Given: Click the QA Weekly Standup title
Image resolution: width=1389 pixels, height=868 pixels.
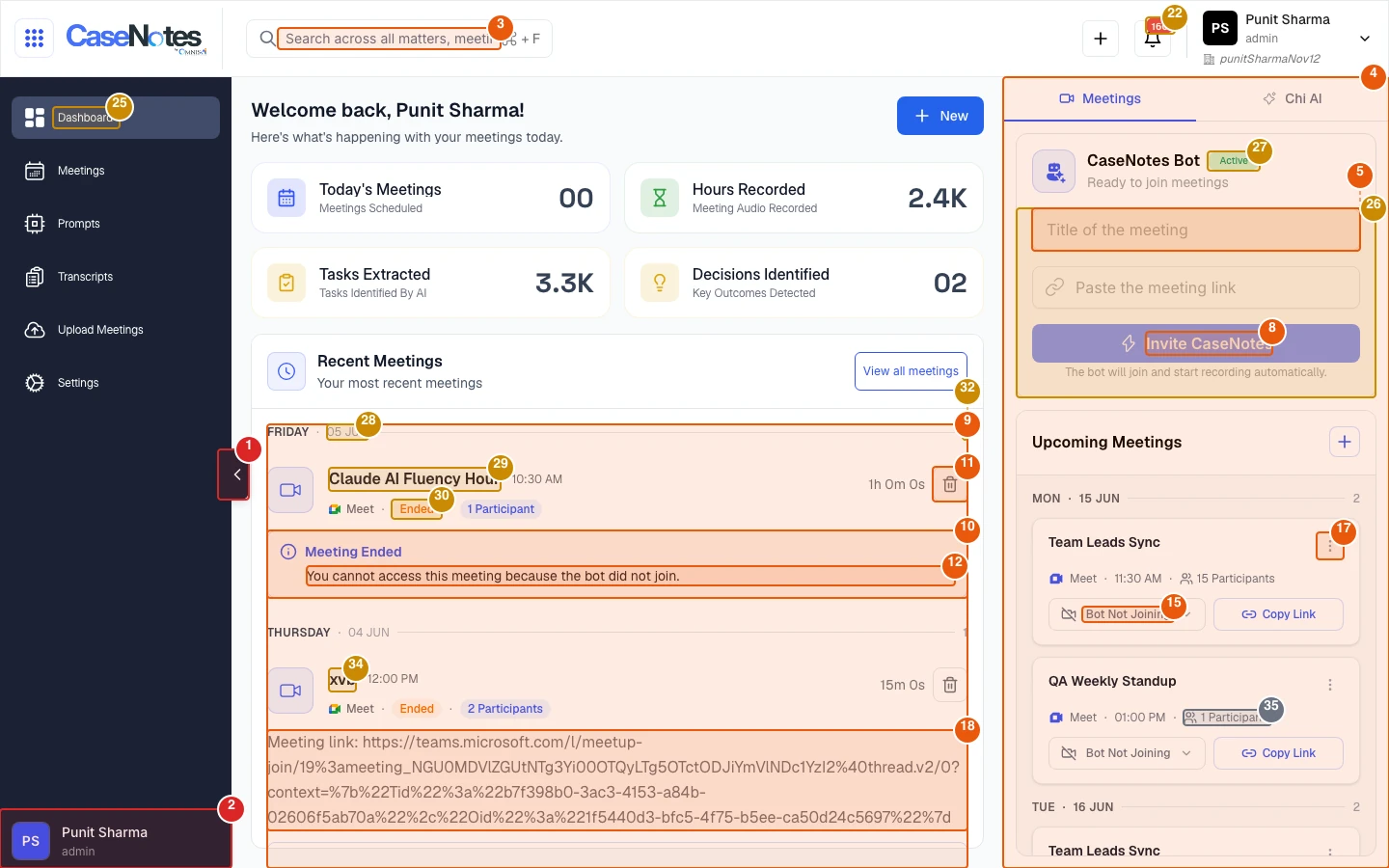Looking at the screenshot, I should tap(1112, 681).
